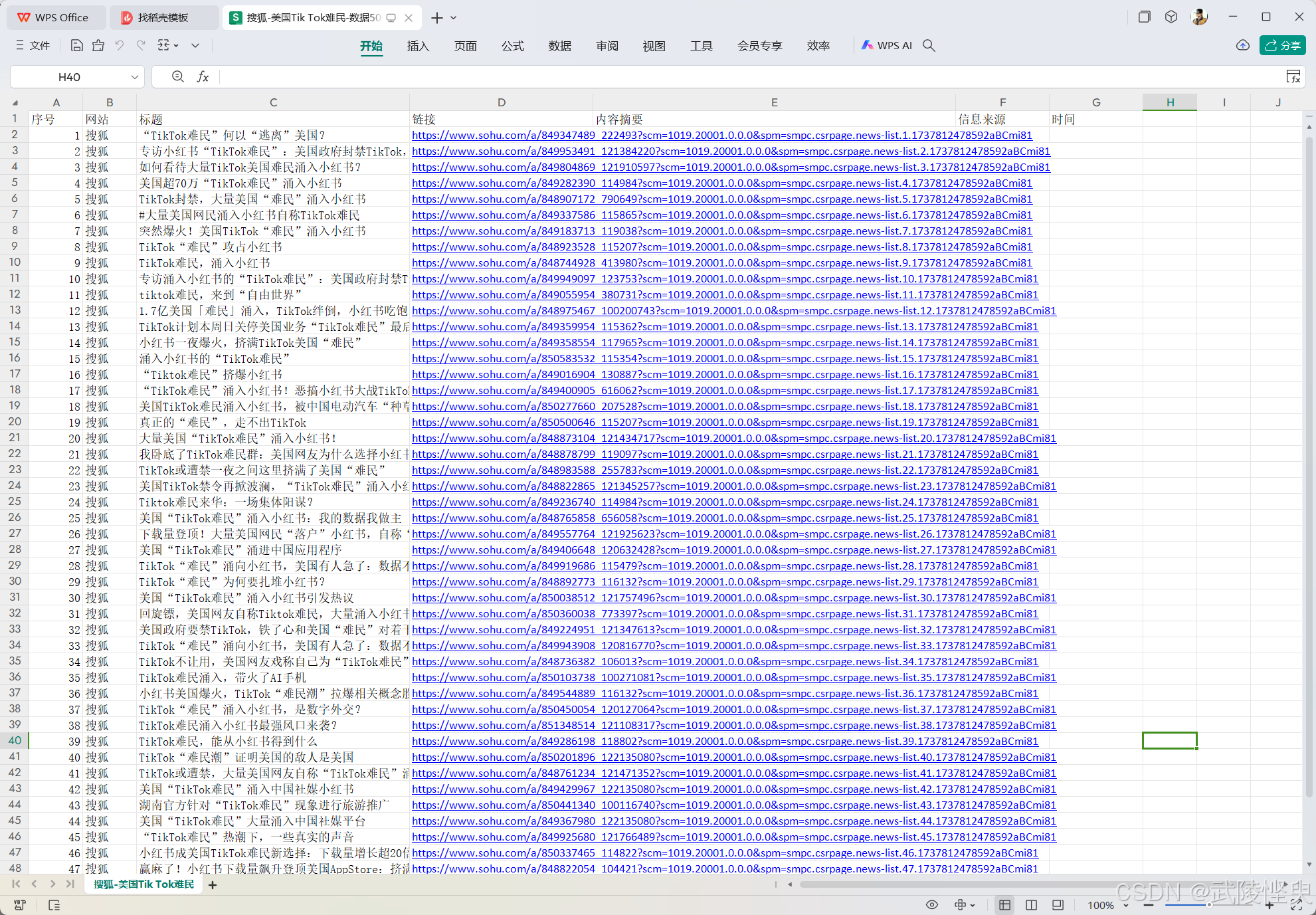Switch to page break preview mode
Viewport: 1316px width, 915px height.
point(1031,904)
